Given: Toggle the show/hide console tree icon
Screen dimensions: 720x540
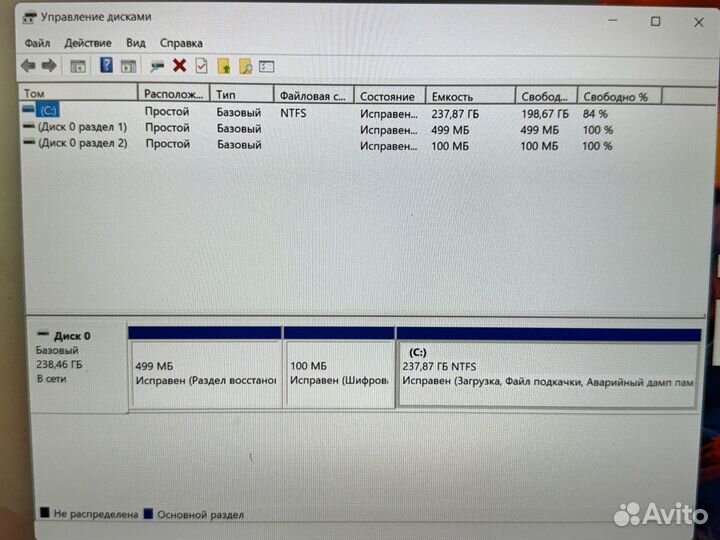Looking at the screenshot, I should tap(78, 67).
